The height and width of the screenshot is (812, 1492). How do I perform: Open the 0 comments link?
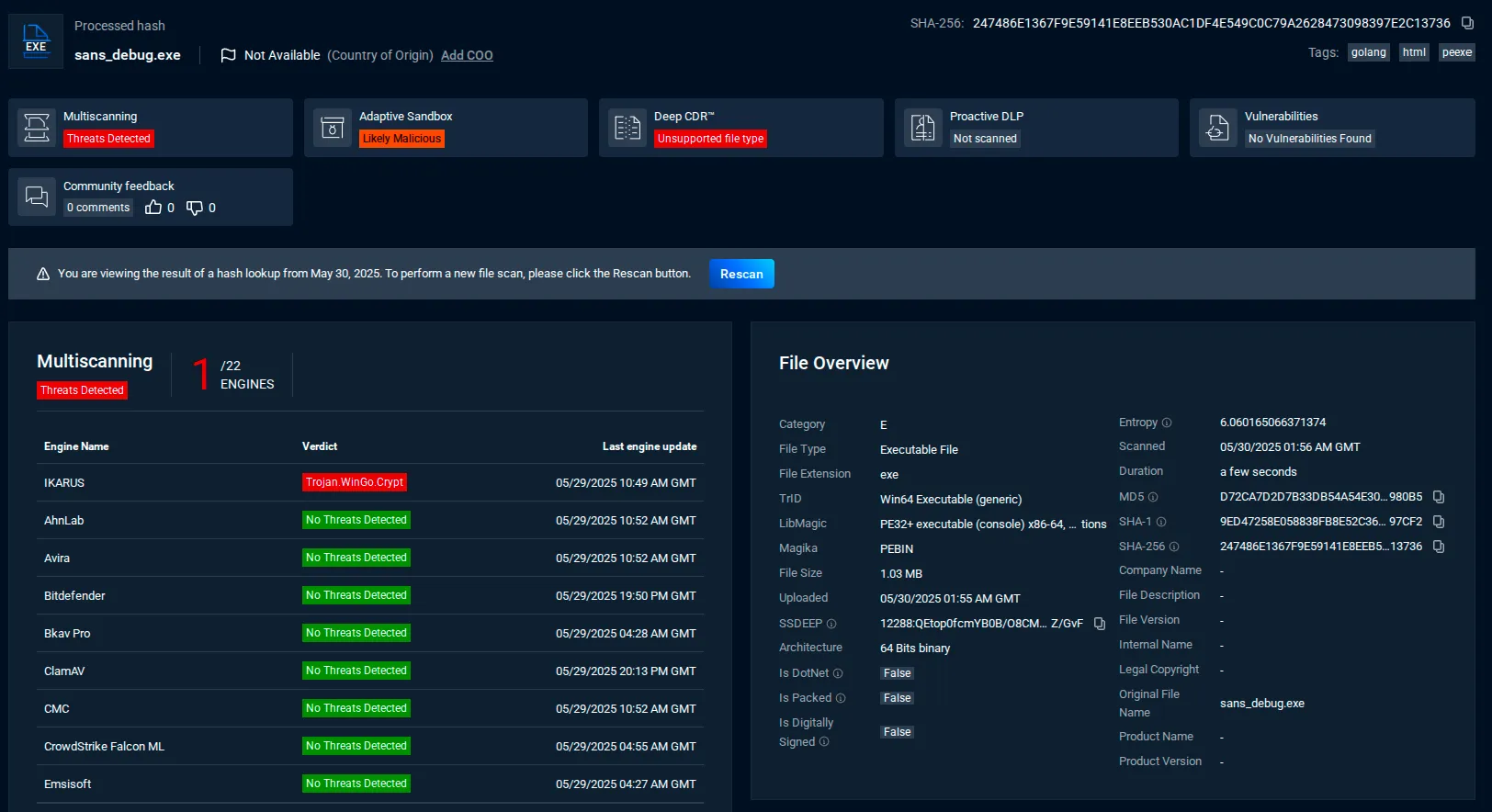(98, 208)
